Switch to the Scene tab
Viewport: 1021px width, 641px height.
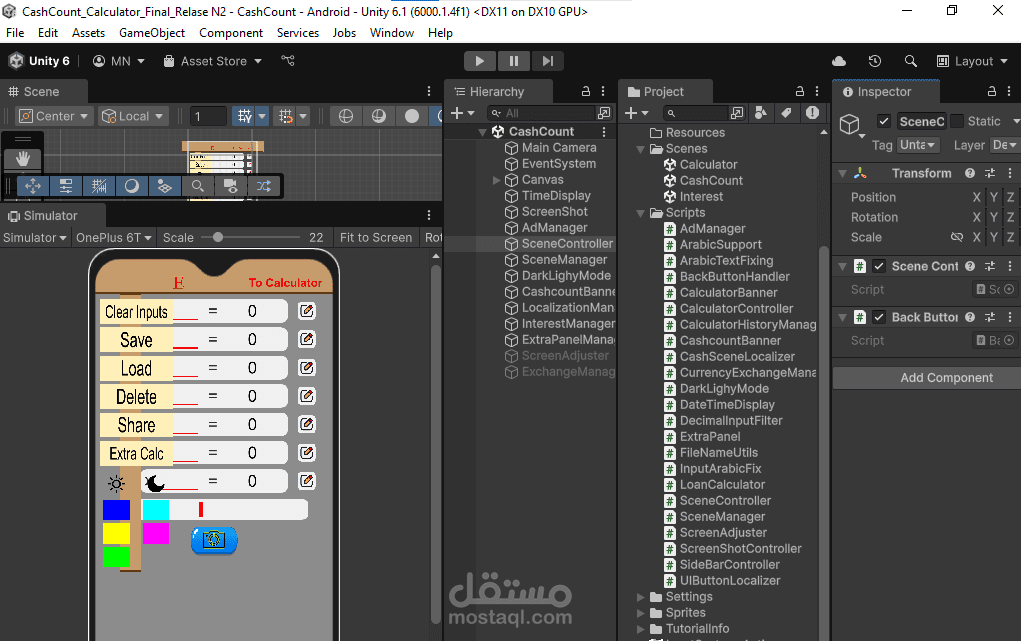42,92
